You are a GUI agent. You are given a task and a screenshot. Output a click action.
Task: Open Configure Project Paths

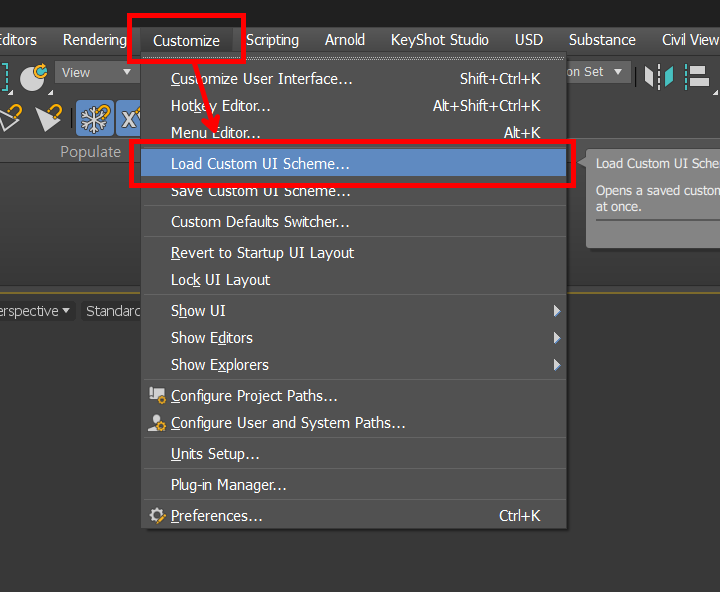[x=354, y=396]
